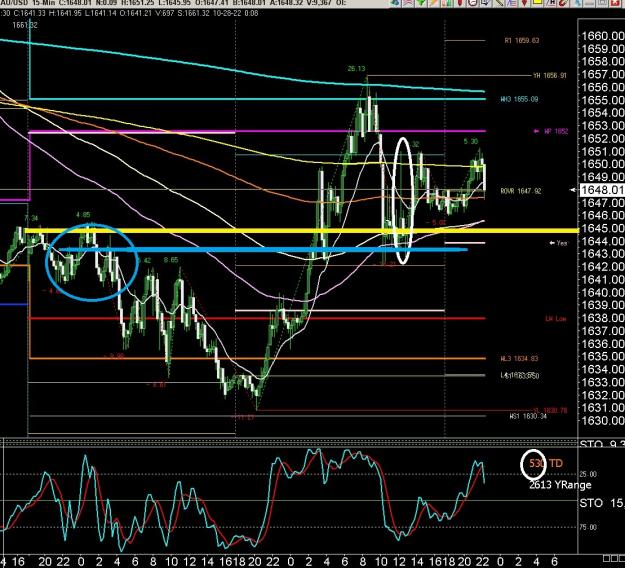Click the blue lines list icon

(x=512, y=3)
